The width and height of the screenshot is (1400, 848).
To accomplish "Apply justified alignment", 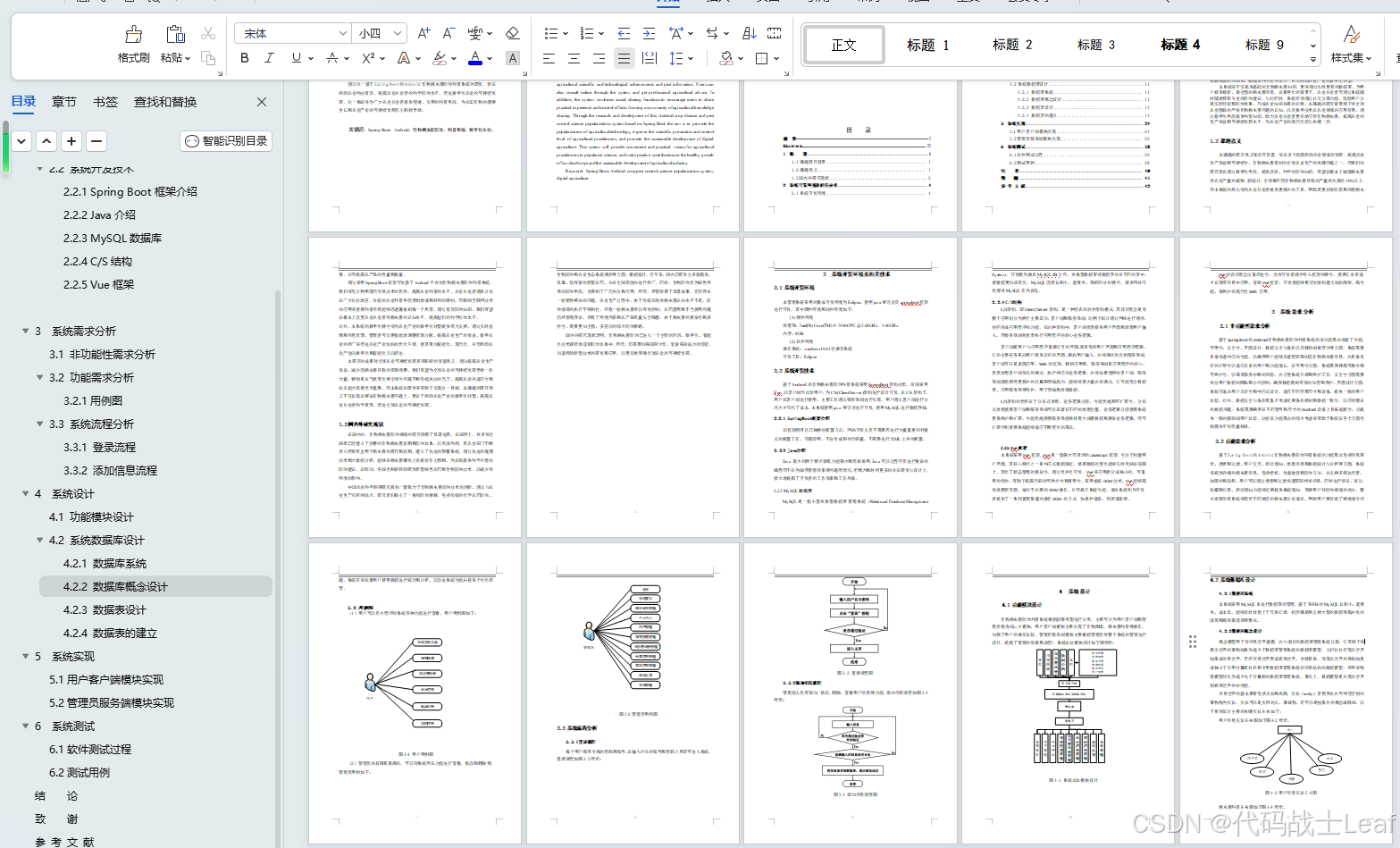I will pos(624,58).
